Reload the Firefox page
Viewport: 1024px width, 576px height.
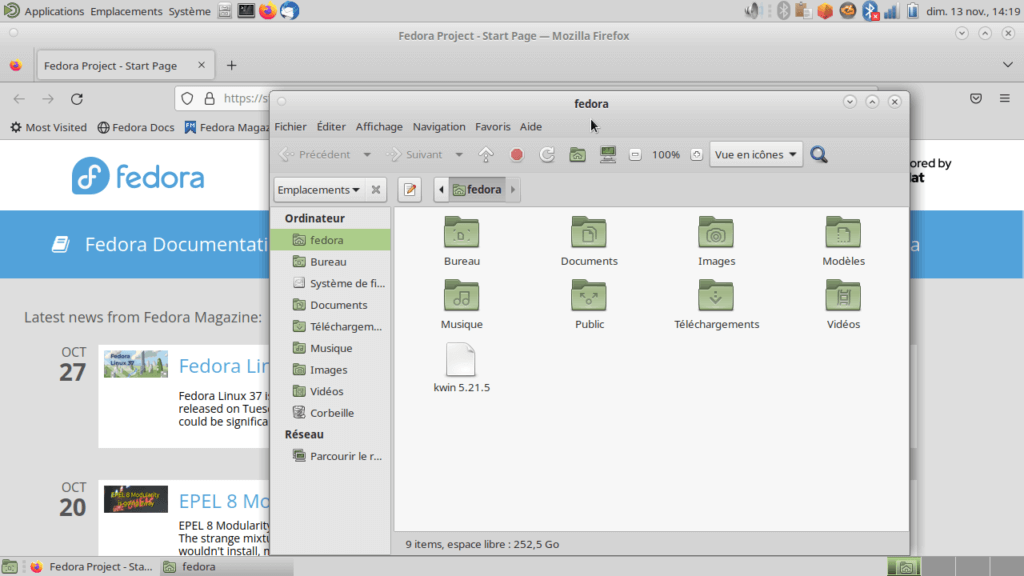(x=77, y=99)
